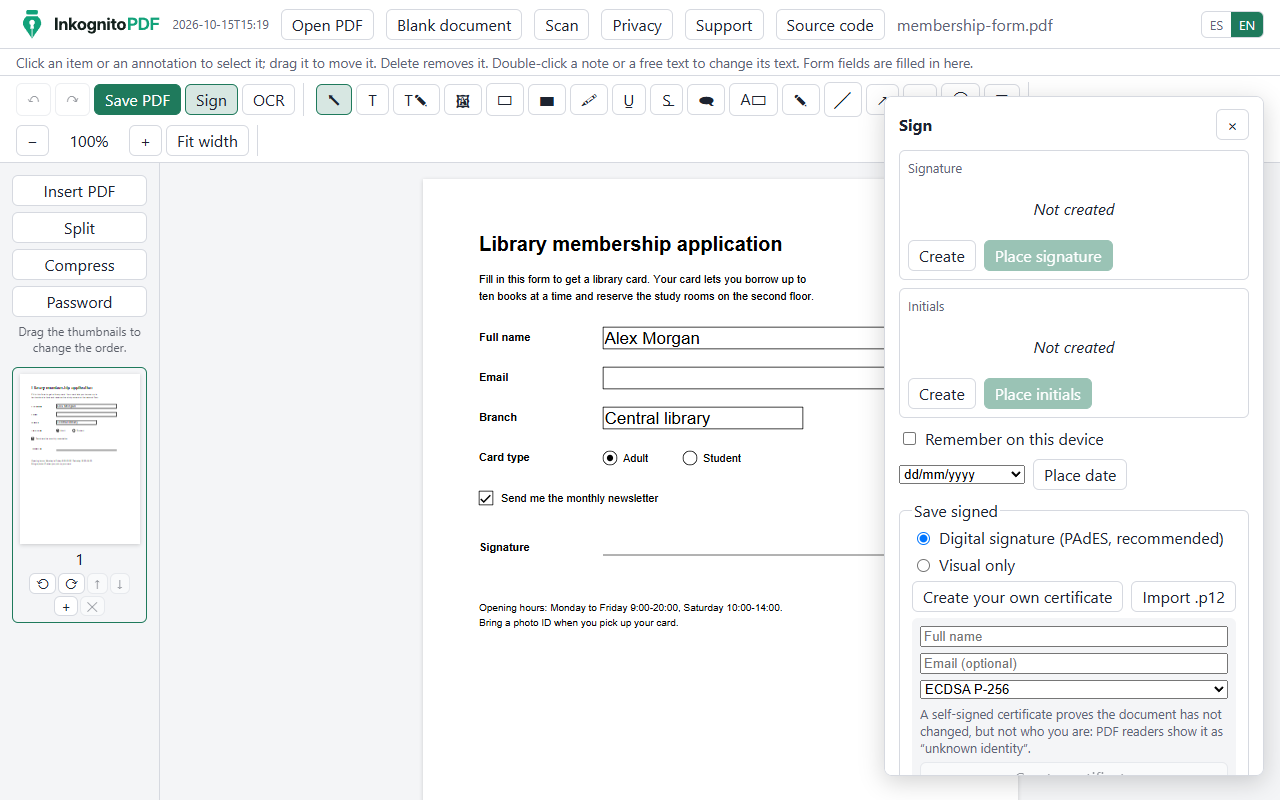Select the Adult card type radio
Viewport: 1280px width, 800px height.
[610, 458]
